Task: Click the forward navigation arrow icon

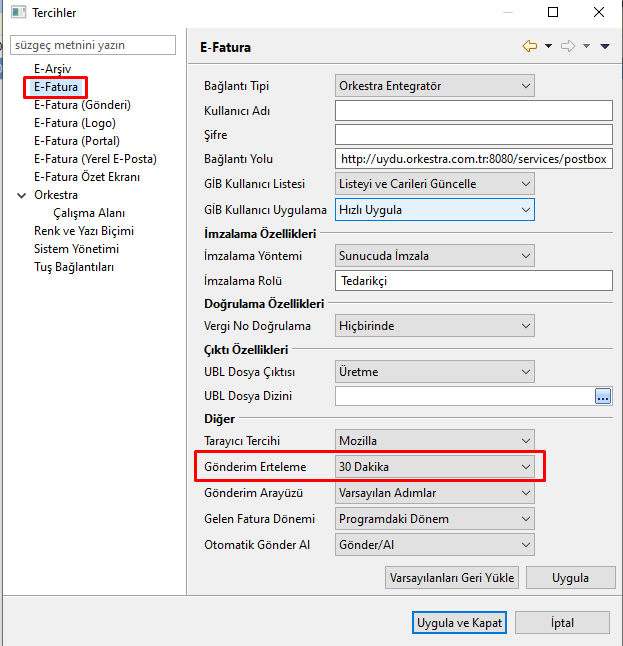Action: point(567,46)
